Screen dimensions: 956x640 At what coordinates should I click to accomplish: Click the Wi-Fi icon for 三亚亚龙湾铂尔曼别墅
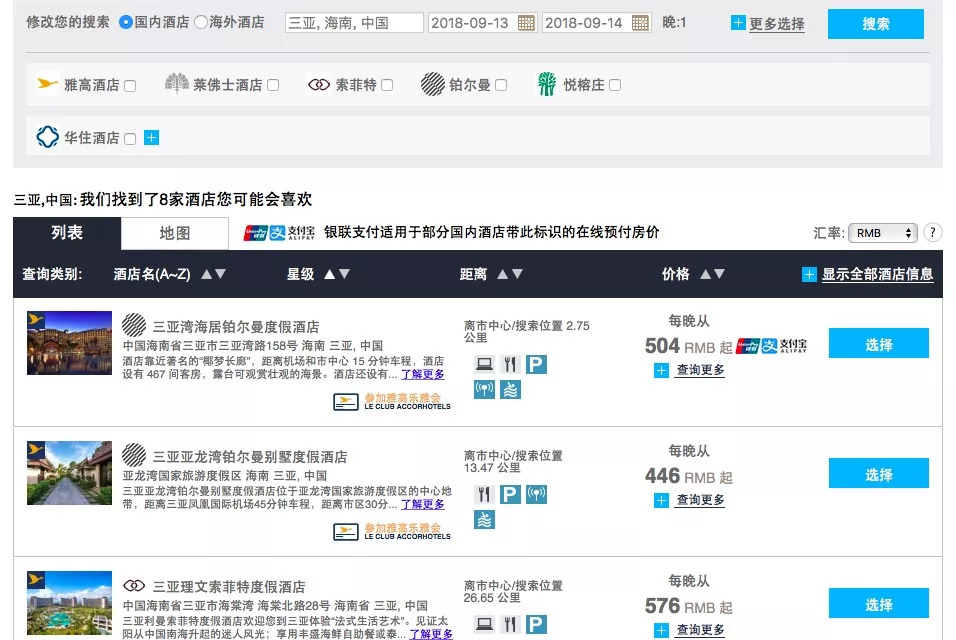(x=536, y=494)
